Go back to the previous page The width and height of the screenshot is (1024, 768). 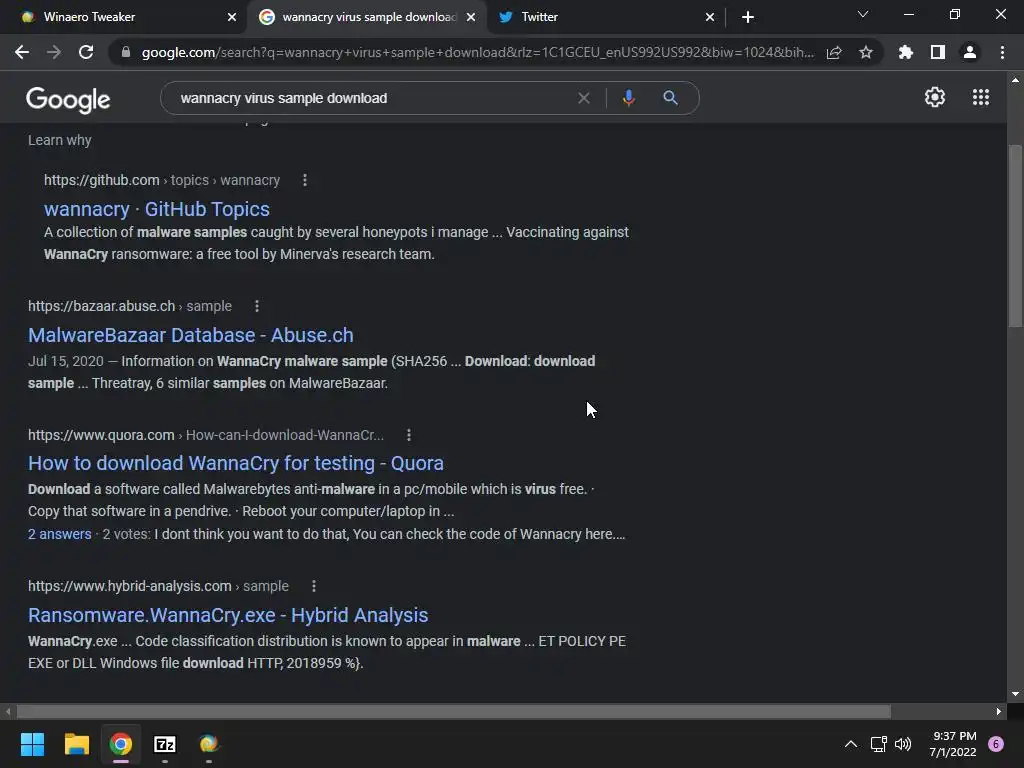pyautogui.click(x=22, y=52)
